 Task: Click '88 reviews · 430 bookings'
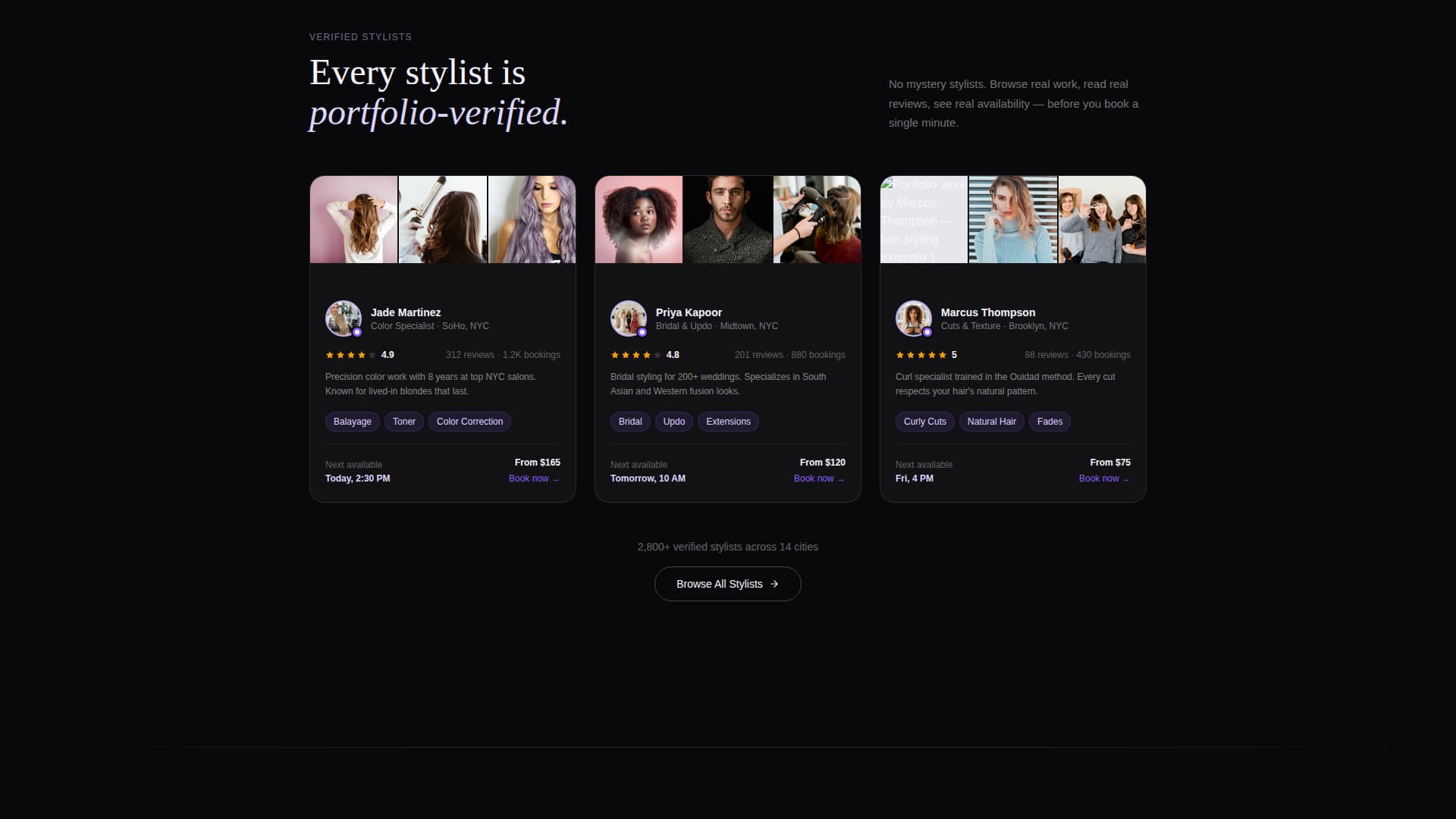(x=1077, y=355)
